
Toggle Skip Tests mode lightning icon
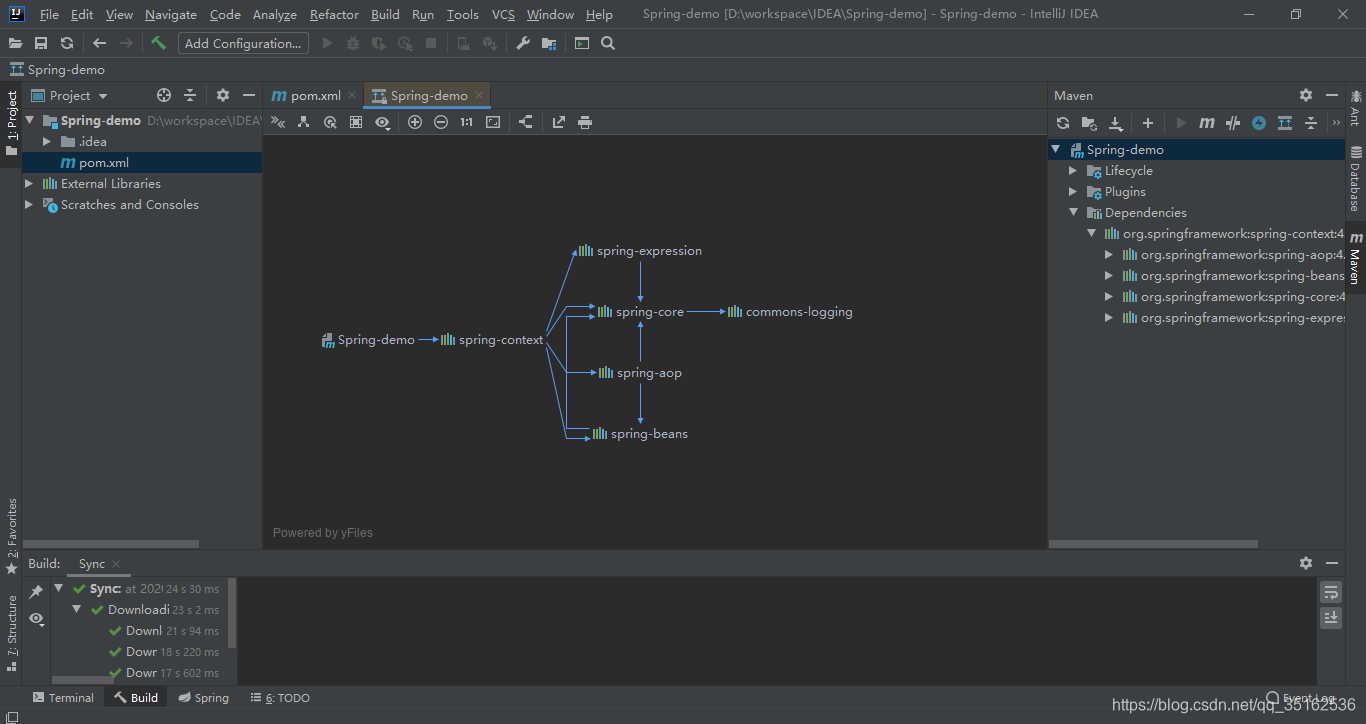[1259, 123]
